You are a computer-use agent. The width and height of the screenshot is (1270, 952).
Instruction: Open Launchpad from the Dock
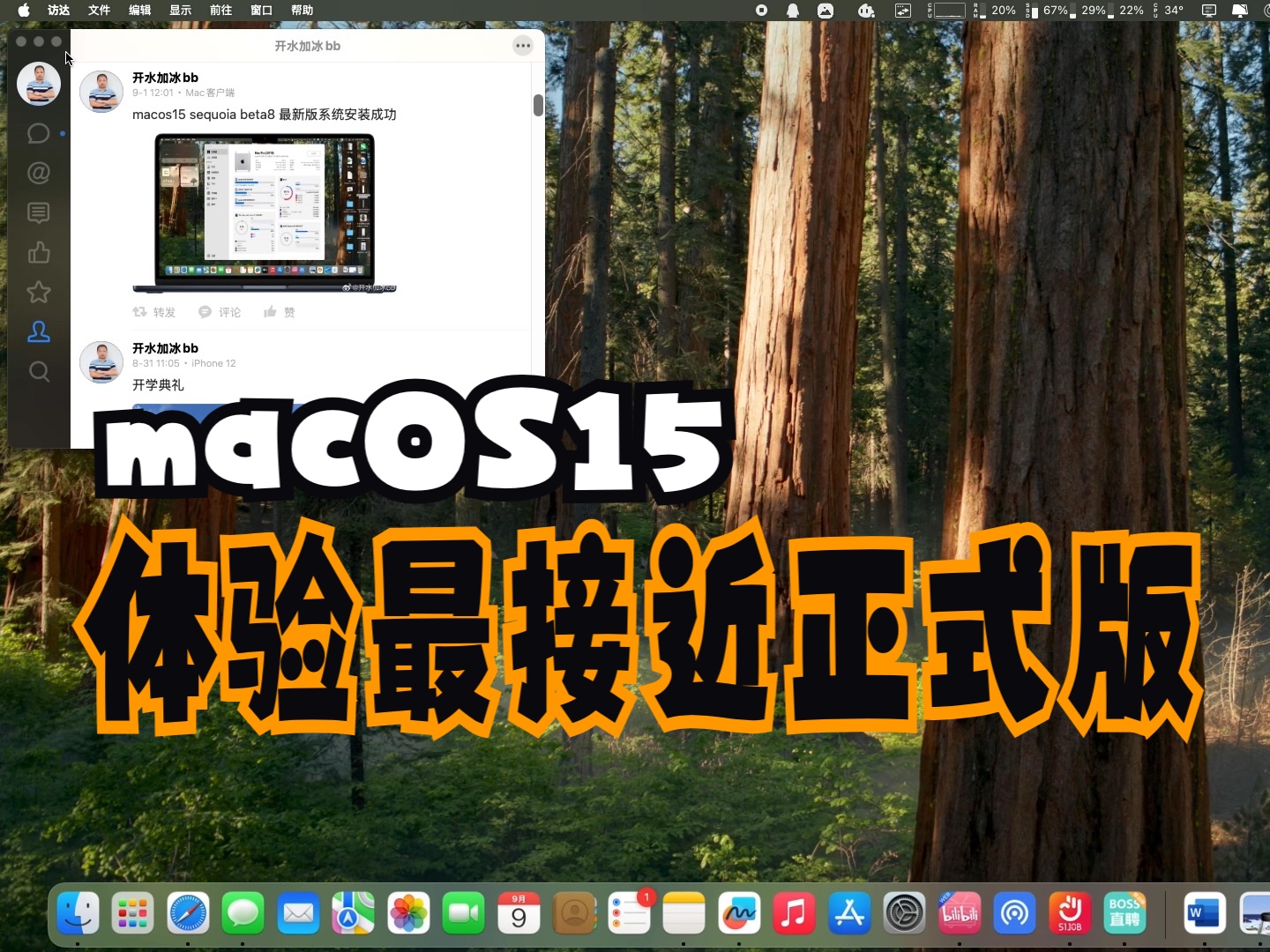click(132, 913)
